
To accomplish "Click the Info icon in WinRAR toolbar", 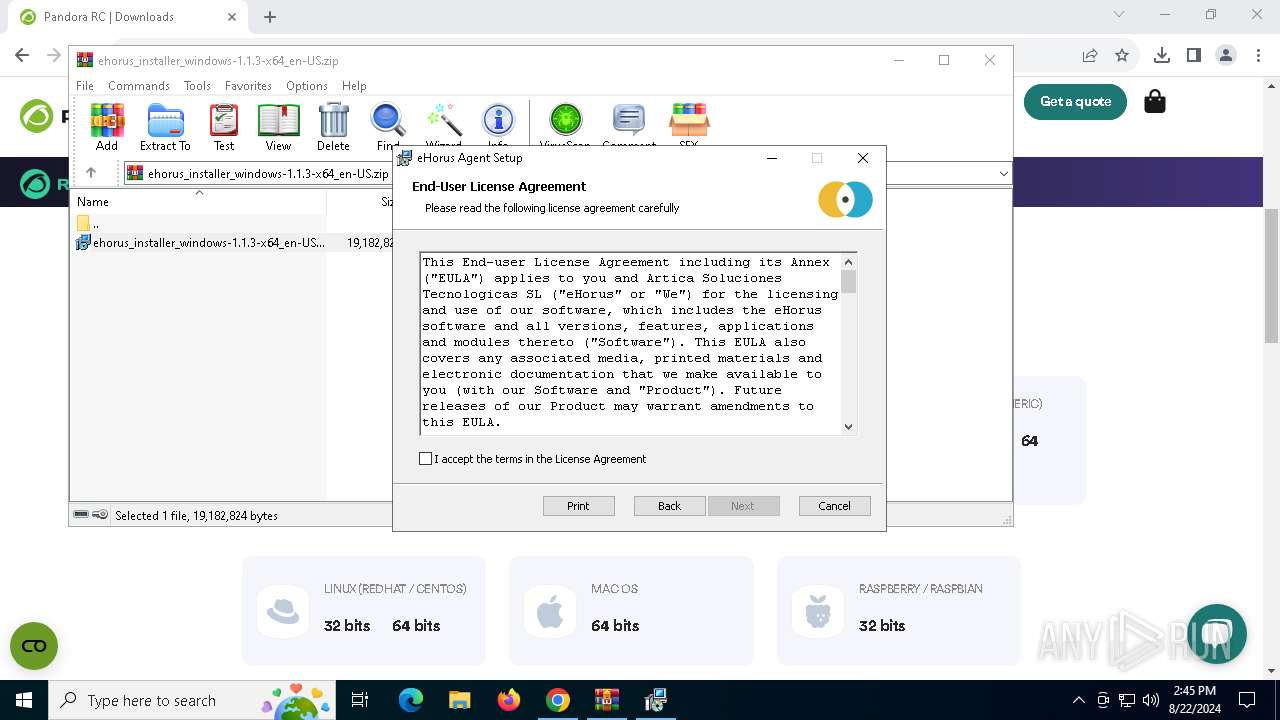I will pyautogui.click(x=498, y=124).
